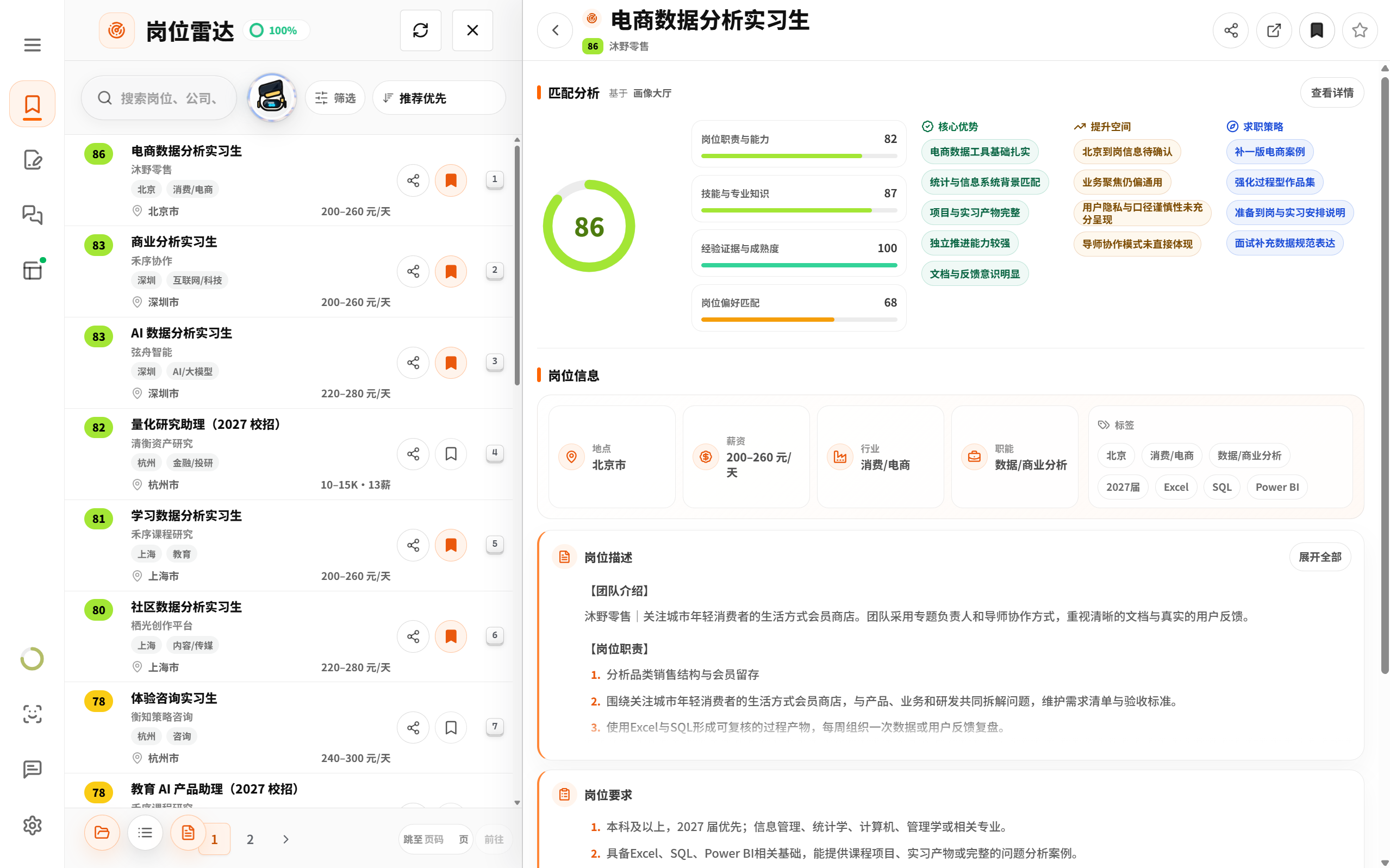Viewport: 1390px width, 868px height.
Task: Click shortcut number 4 badge
Action: coord(494,452)
